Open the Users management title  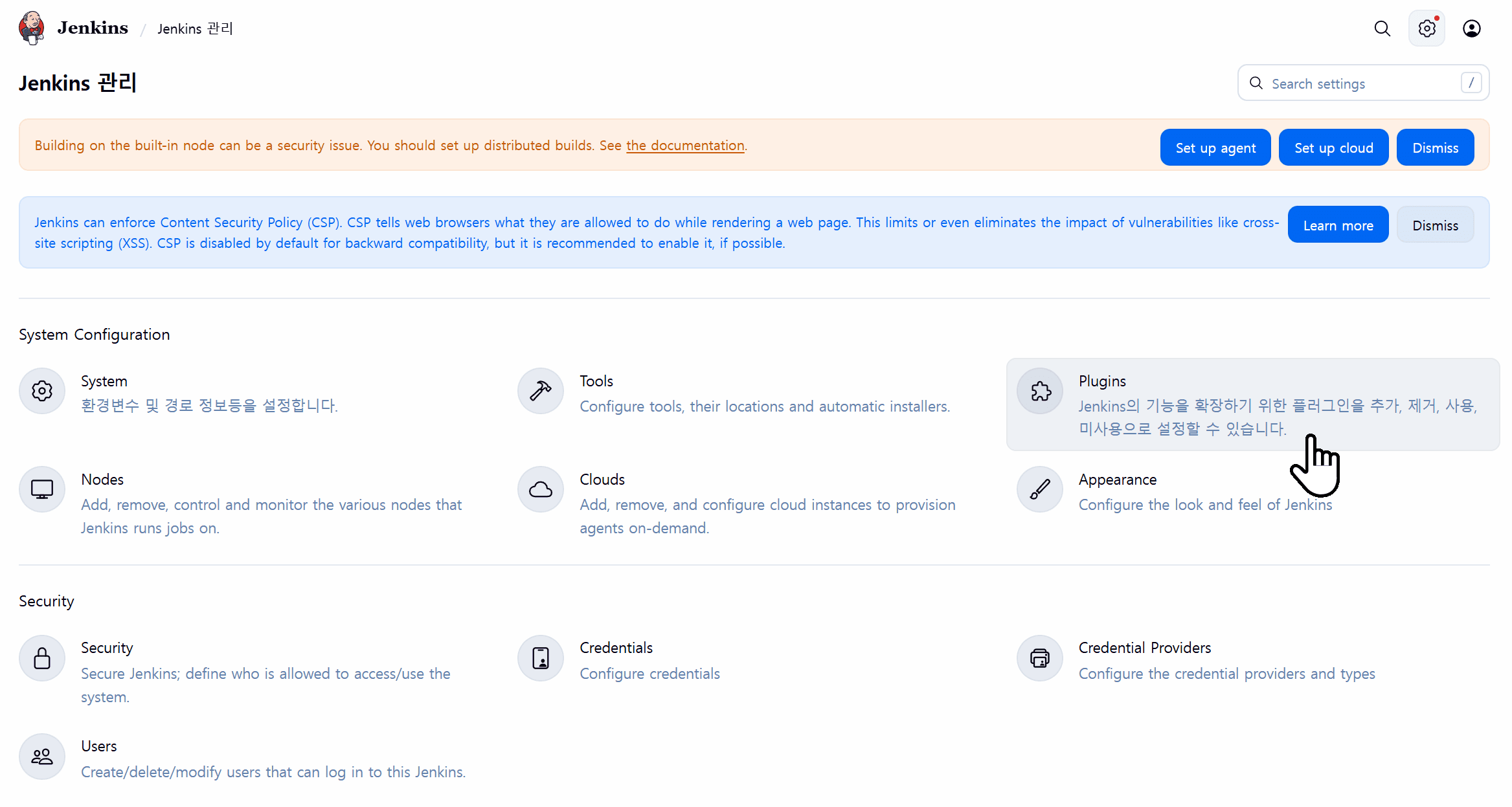(x=99, y=746)
